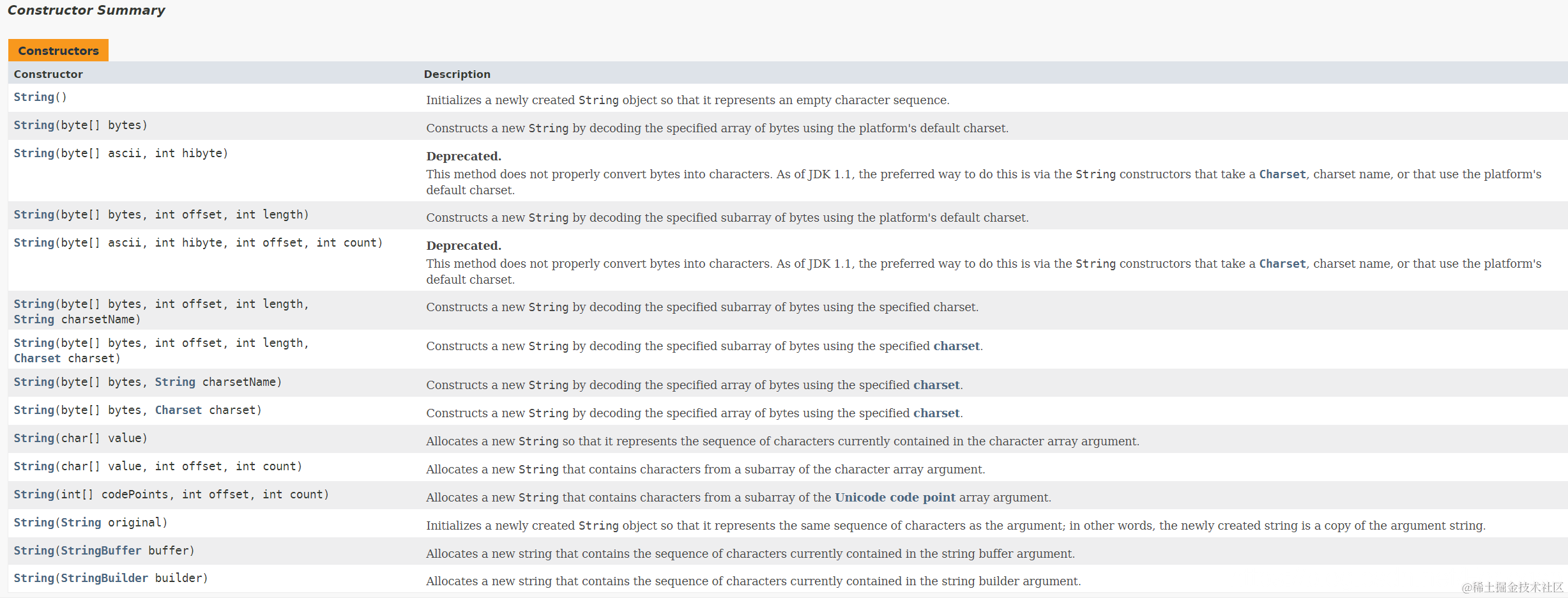Click first 'Deprecated.' label for hibyte constructor
Screen dimensions: 1568x598
[x=464, y=156]
